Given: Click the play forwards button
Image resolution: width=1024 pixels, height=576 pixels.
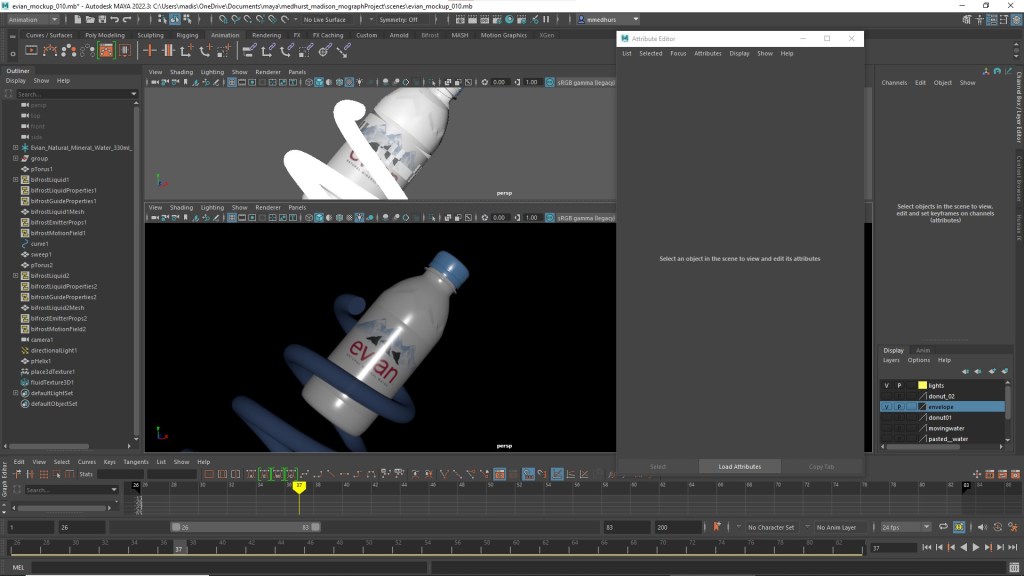Looking at the screenshot, I should click(976, 547).
